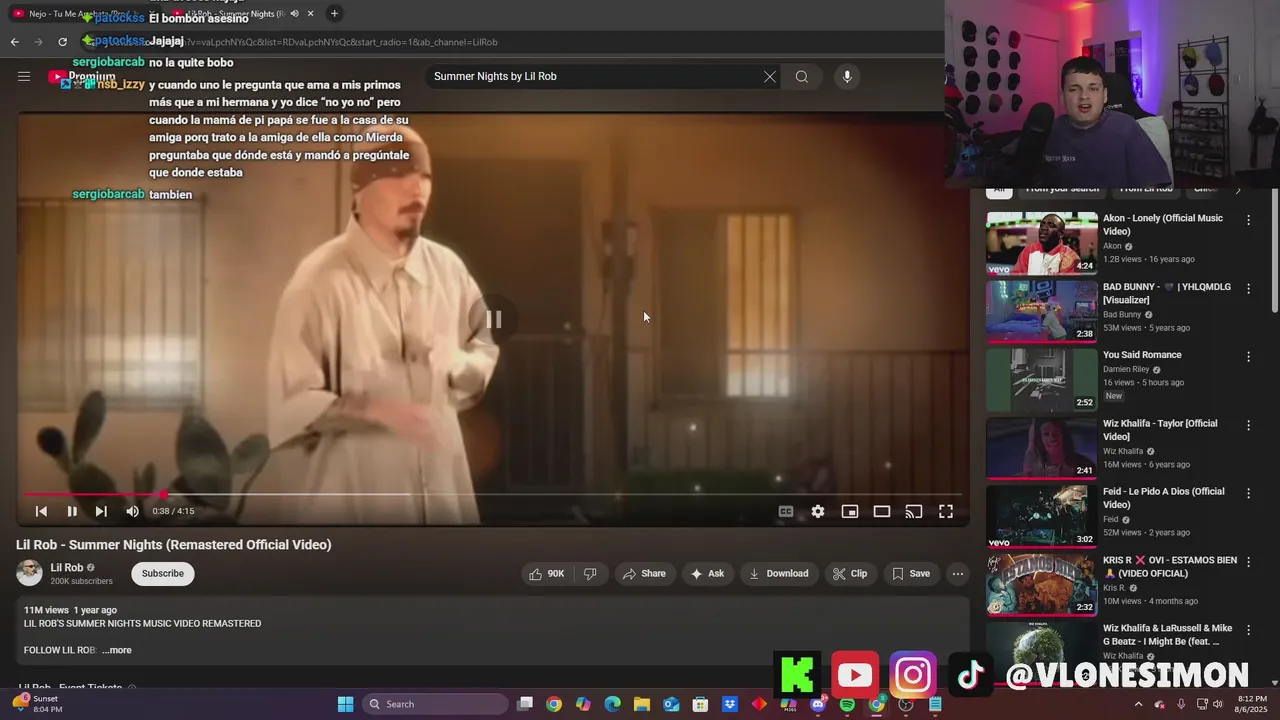The width and height of the screenshot is (1280, 720).
Task: Expand the description with ...more
Action: [x=117, y=650]
